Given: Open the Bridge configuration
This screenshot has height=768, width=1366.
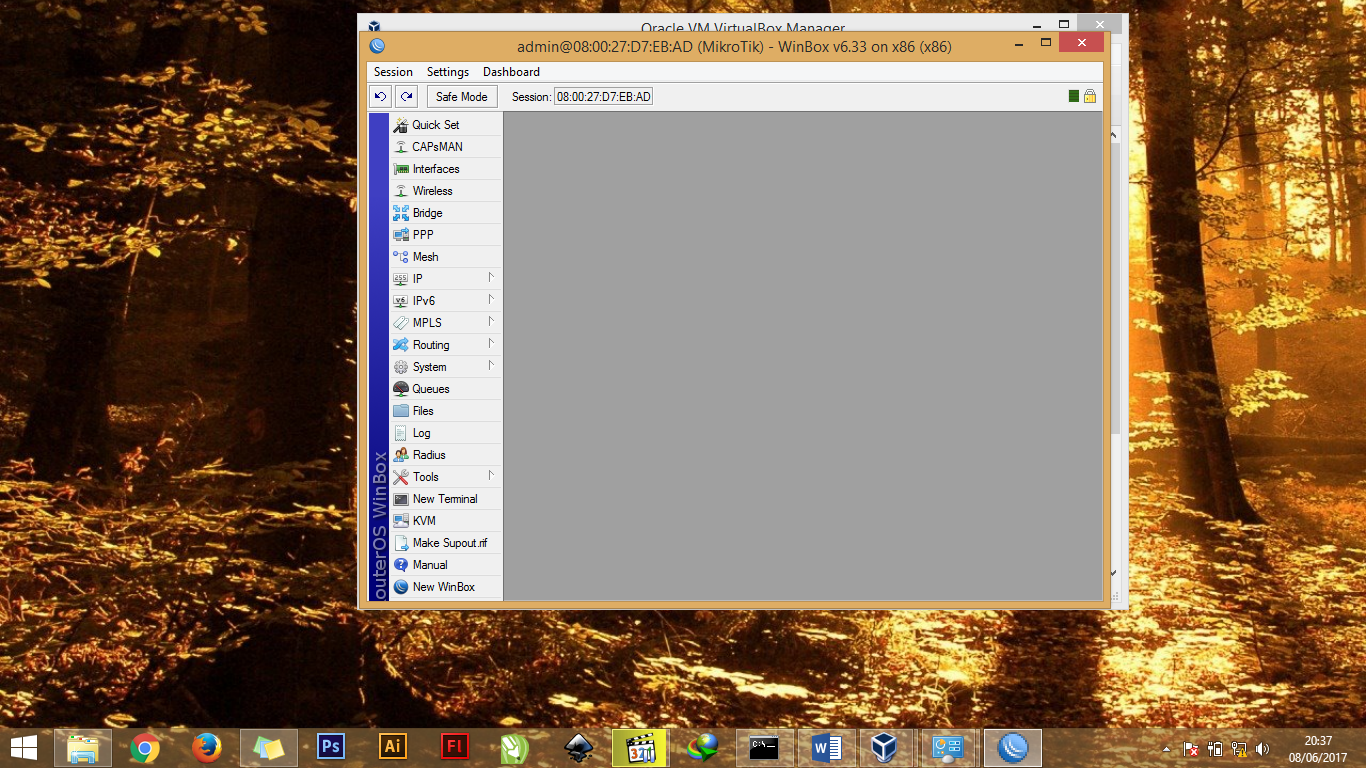Looking at the screenshot, I should (445, 213).
